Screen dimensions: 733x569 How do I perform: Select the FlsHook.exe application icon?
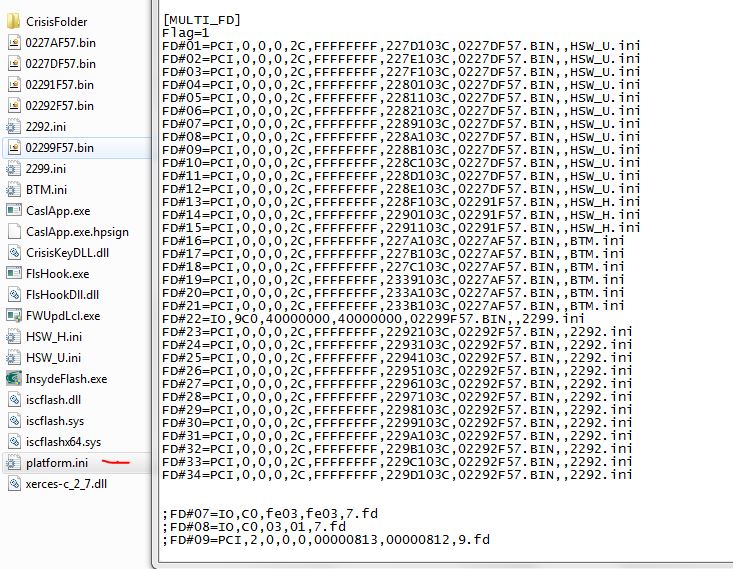pyautogui.click(x=14, y=274)
